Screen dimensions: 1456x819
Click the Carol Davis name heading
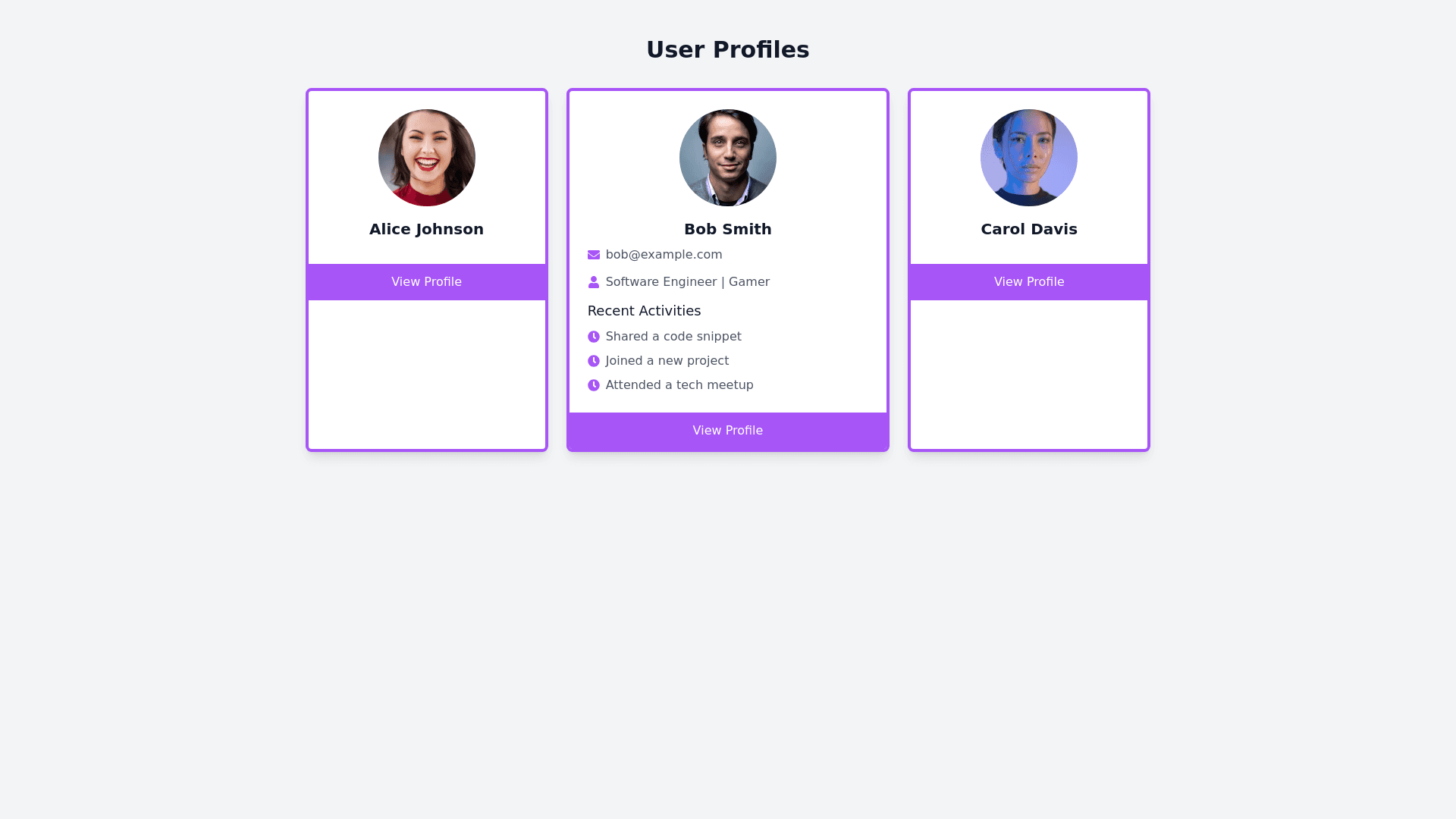pyautogui.click(x=1028, y=229)
